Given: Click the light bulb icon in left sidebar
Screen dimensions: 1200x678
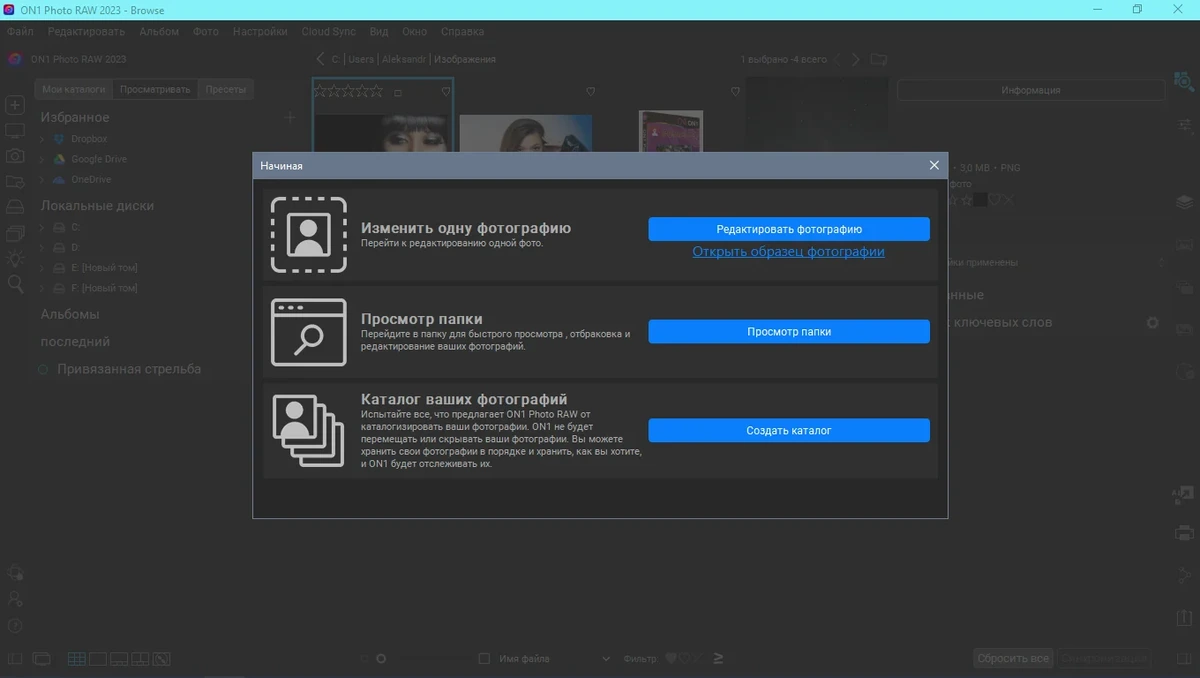Looking at the screenshot, I should tap(15, 258).
